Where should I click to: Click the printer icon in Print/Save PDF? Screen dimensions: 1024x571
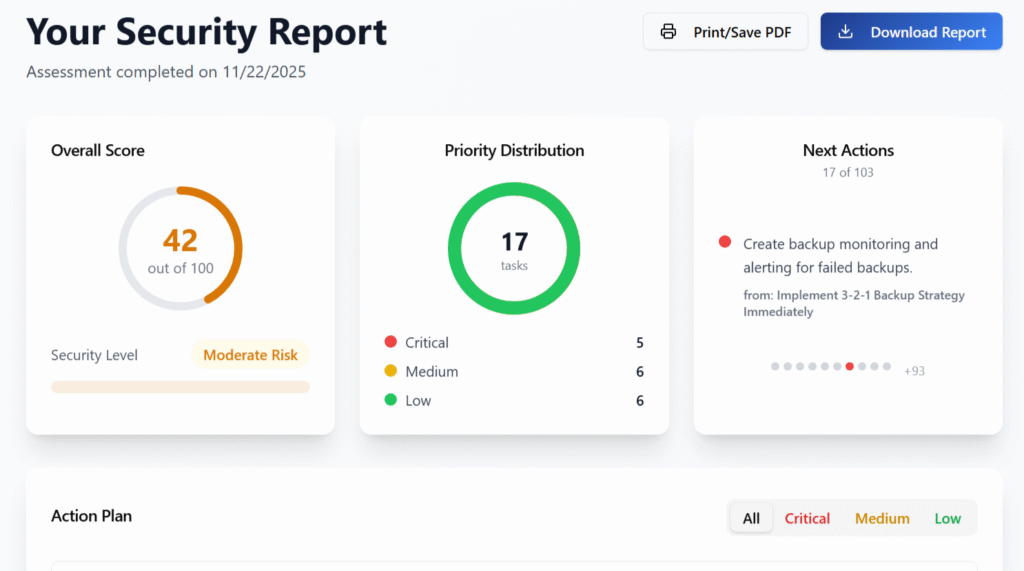(668, 32)
